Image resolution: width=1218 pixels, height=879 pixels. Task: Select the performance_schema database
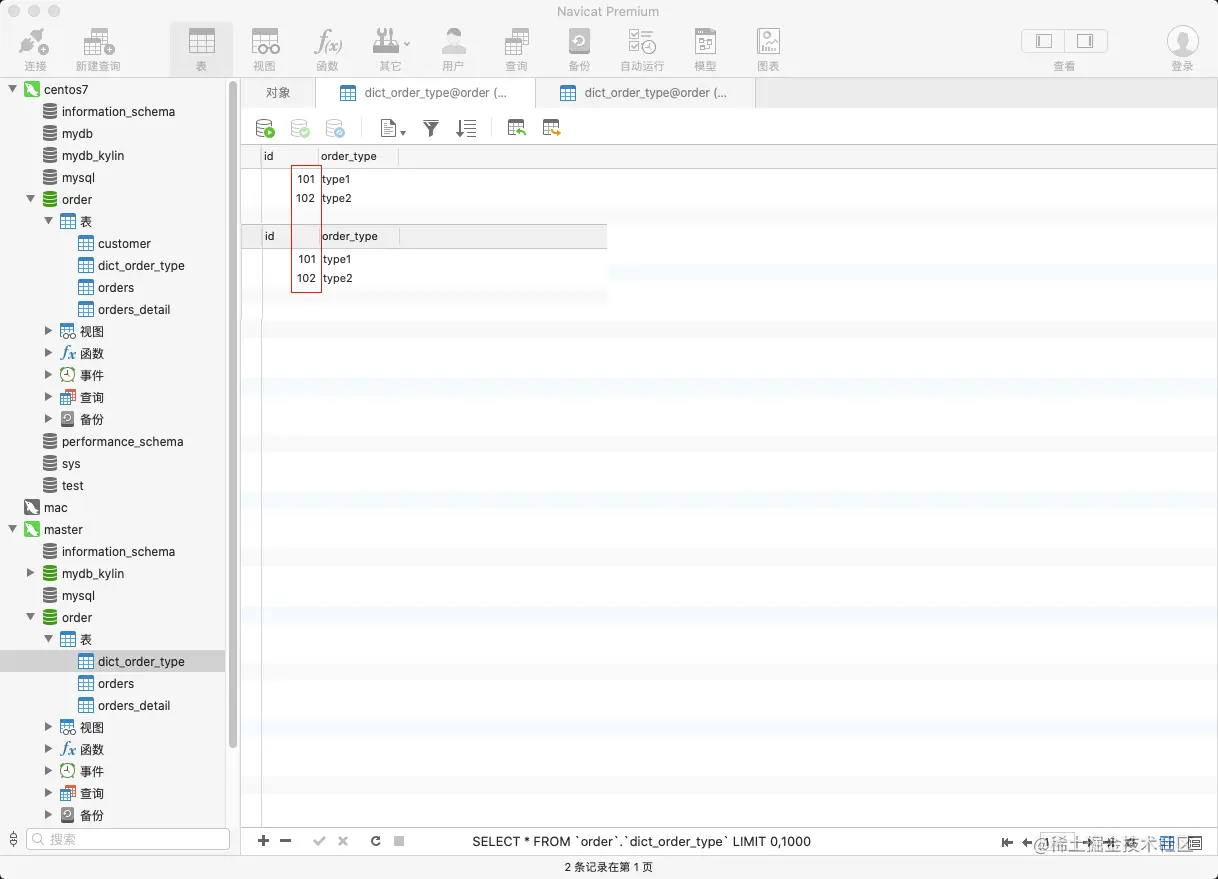tap(122, 441)
